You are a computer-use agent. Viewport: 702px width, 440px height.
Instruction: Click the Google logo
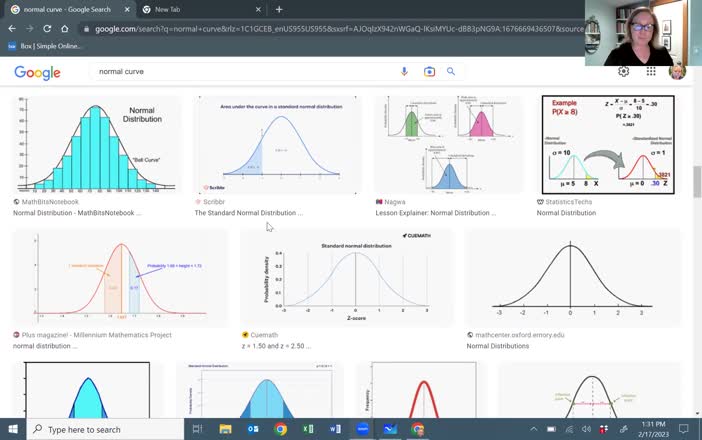pos(37,72)
